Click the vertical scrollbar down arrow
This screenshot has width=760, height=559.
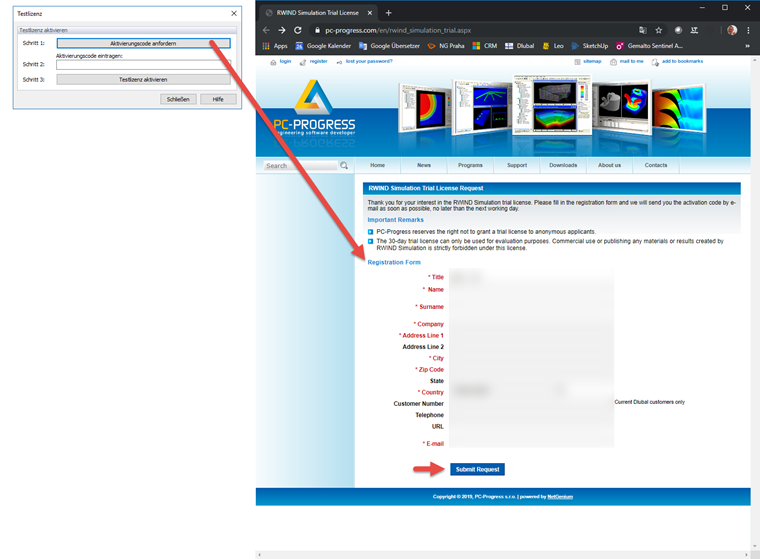pyautogui.click(x=755, y=546)
